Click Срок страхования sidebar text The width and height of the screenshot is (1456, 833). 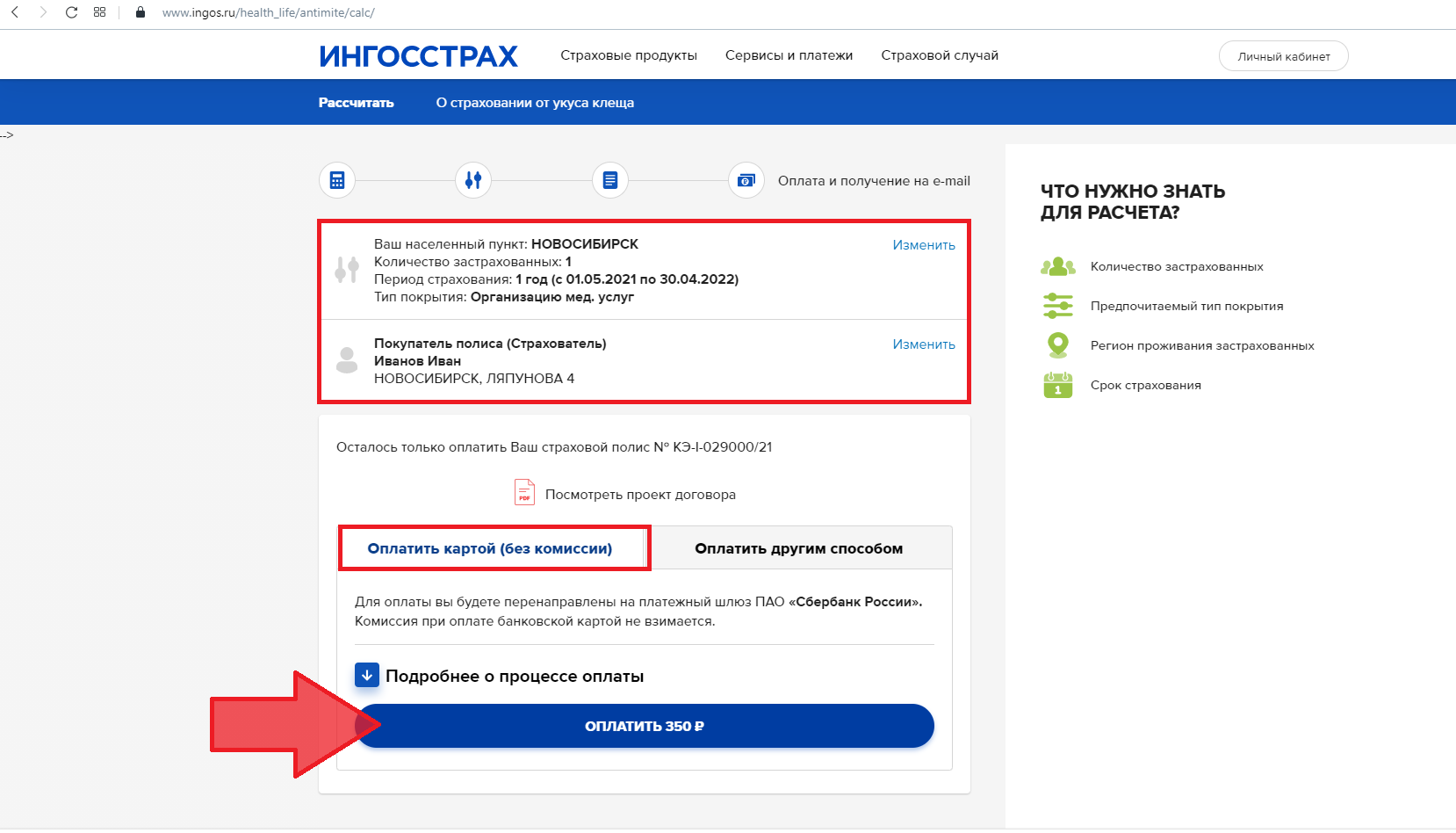click(1145, 385)
